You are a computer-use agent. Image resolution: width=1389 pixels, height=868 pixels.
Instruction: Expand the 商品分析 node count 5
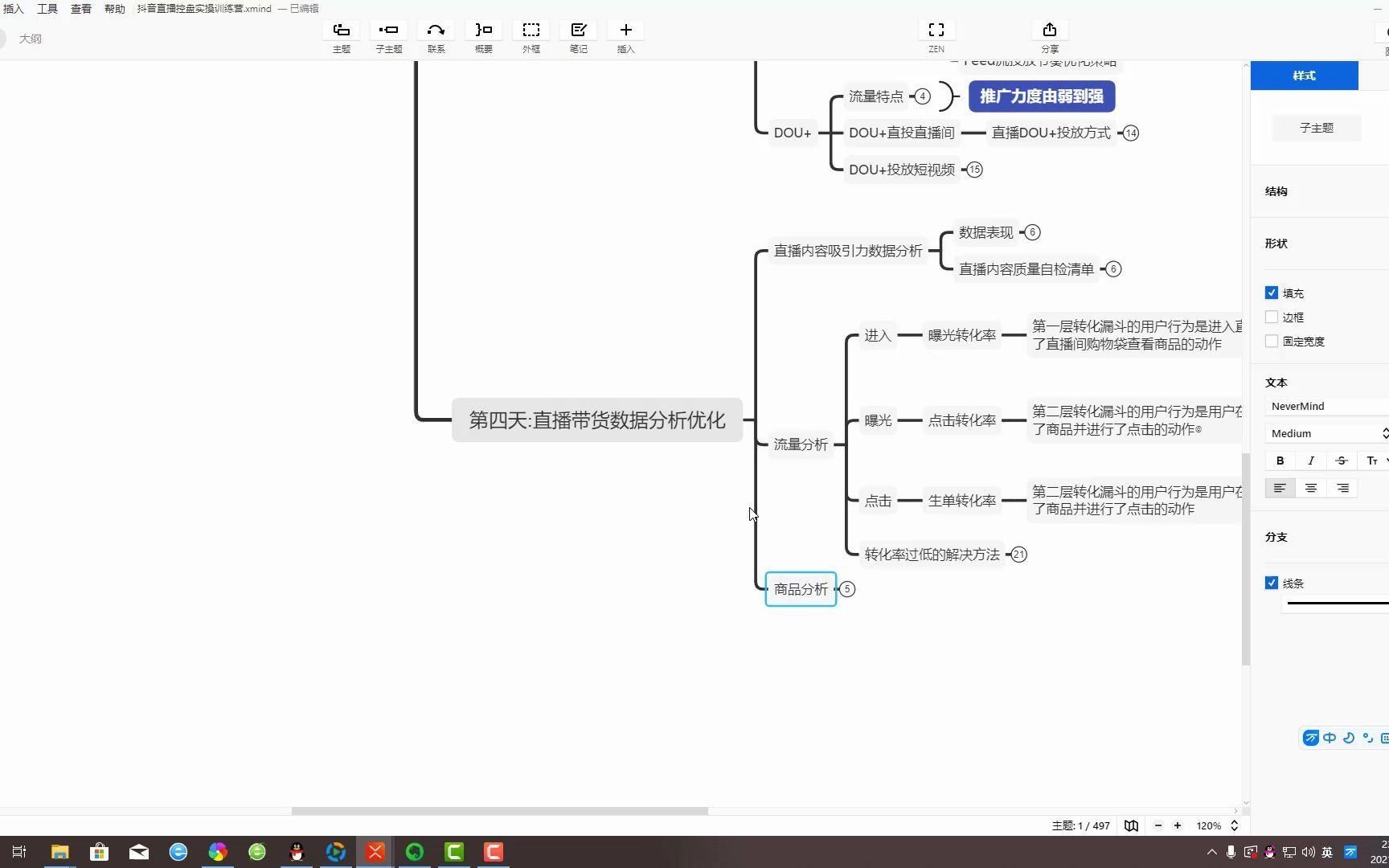847,589
